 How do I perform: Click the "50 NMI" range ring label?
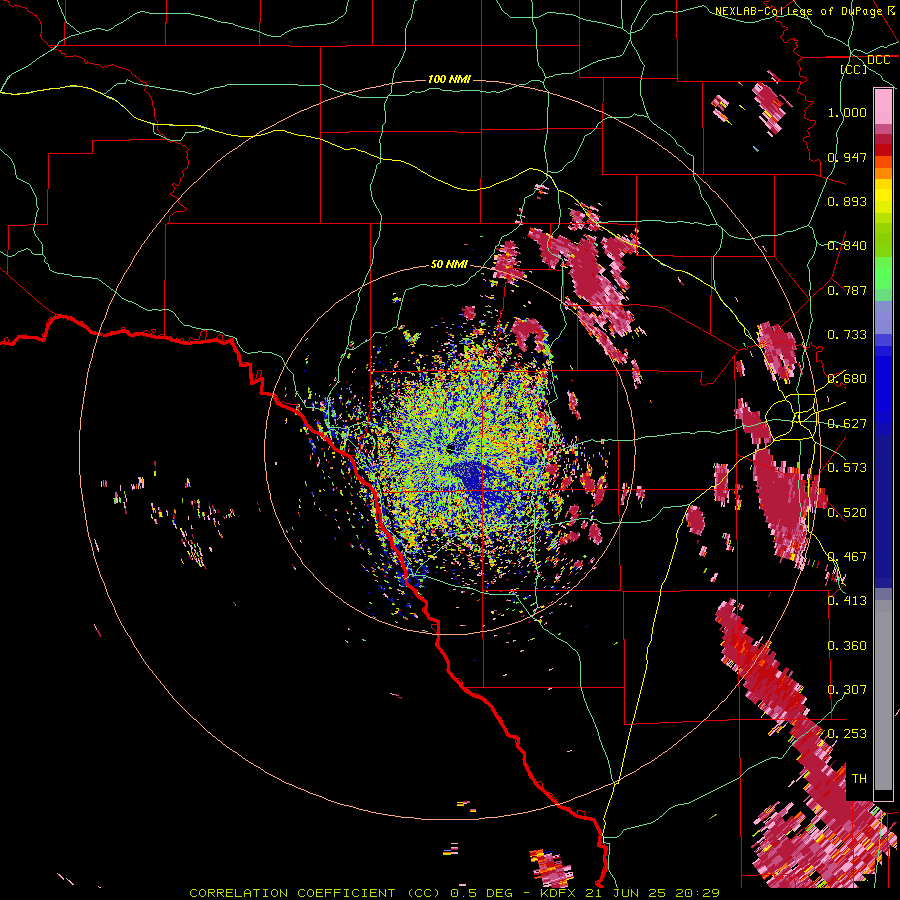[x=449, y=264]
